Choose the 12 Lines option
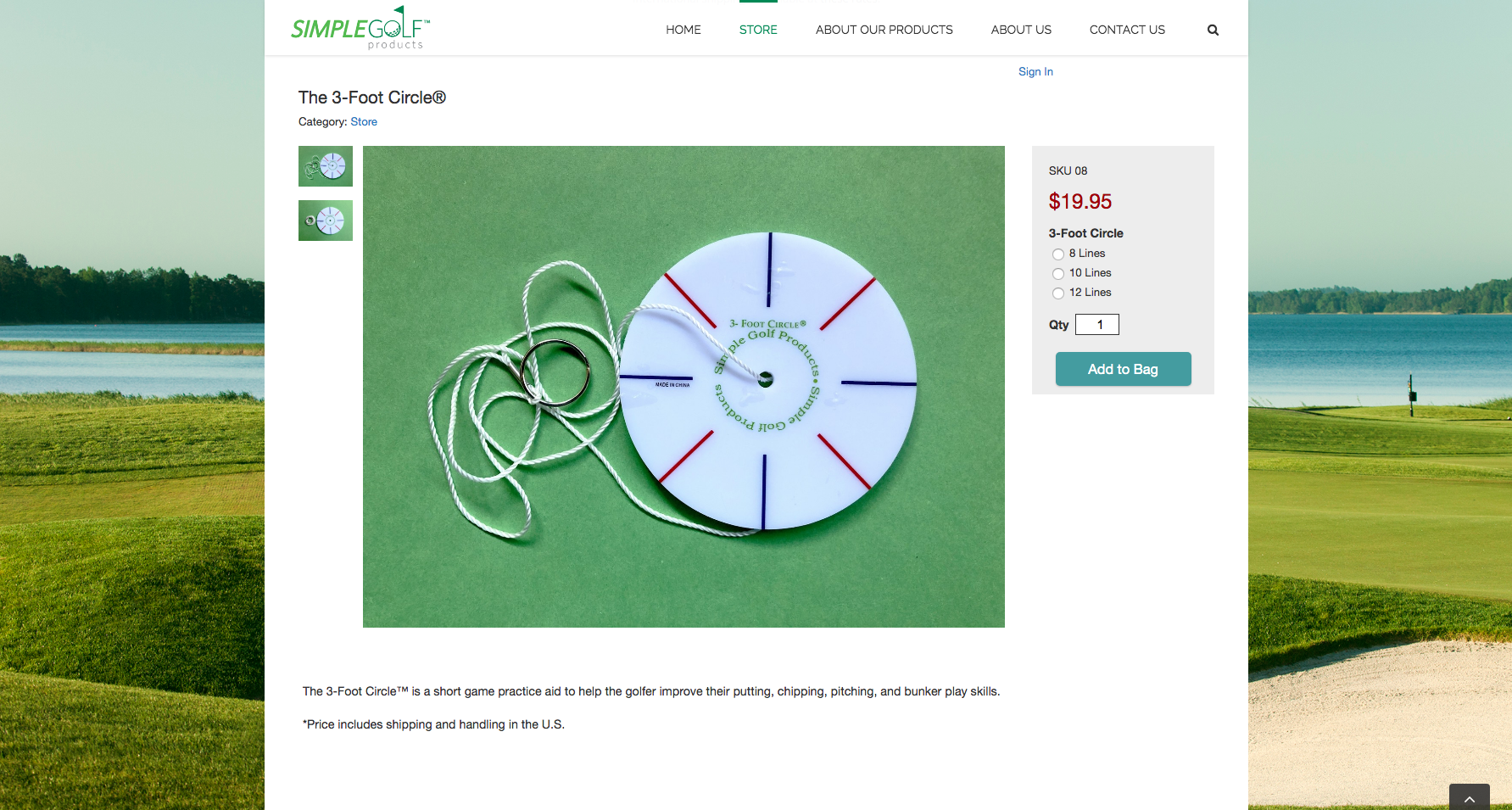 pyautogui.click(x=1058, y=293)
